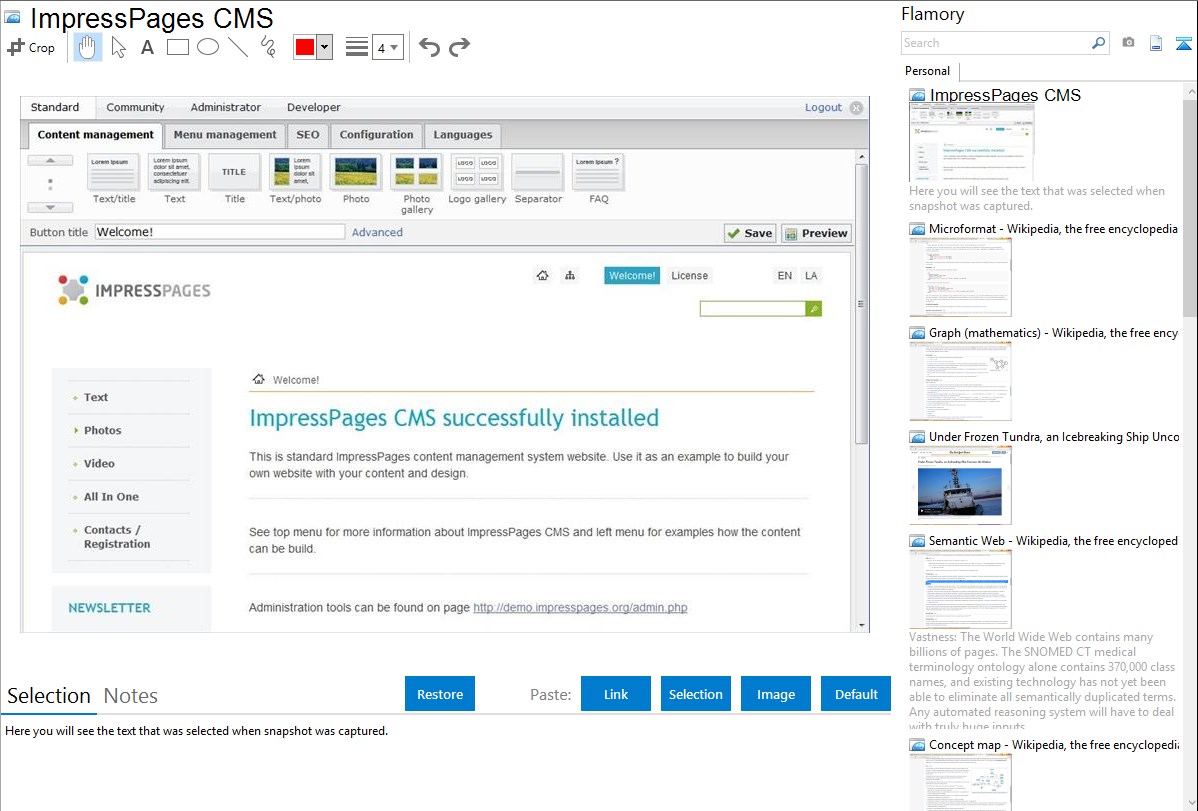Click the widget list down arrow

point(50,207)
